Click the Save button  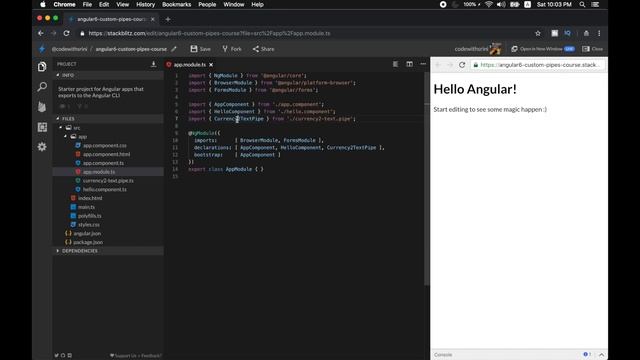200,49
